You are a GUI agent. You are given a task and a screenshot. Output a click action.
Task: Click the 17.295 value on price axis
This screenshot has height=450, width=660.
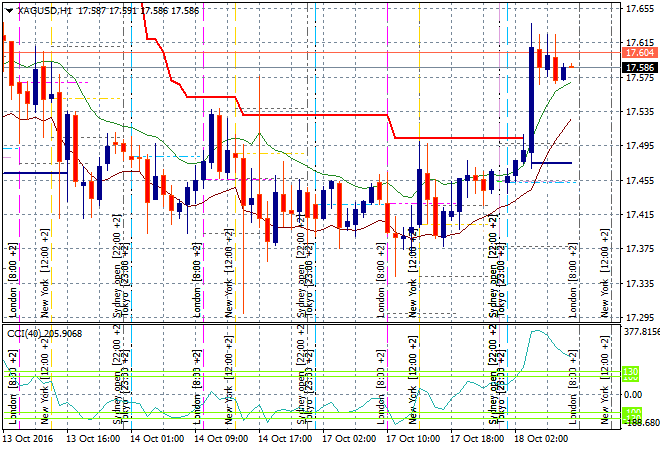(639, 318)
